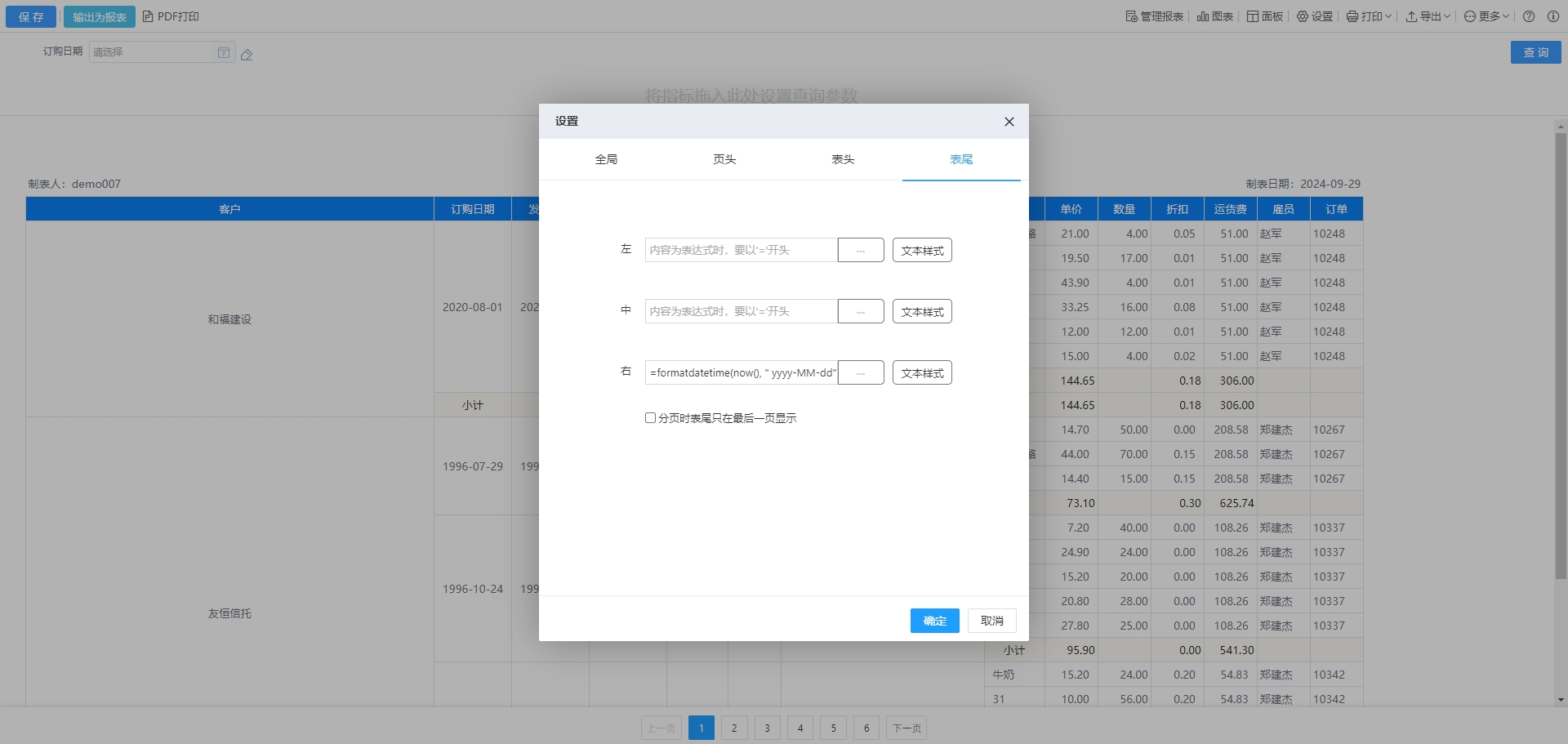The width and height of the screenshot is (1568, 744).
Task: Click 文本样式 for the 右 field
Action: (x=922, y=373)
